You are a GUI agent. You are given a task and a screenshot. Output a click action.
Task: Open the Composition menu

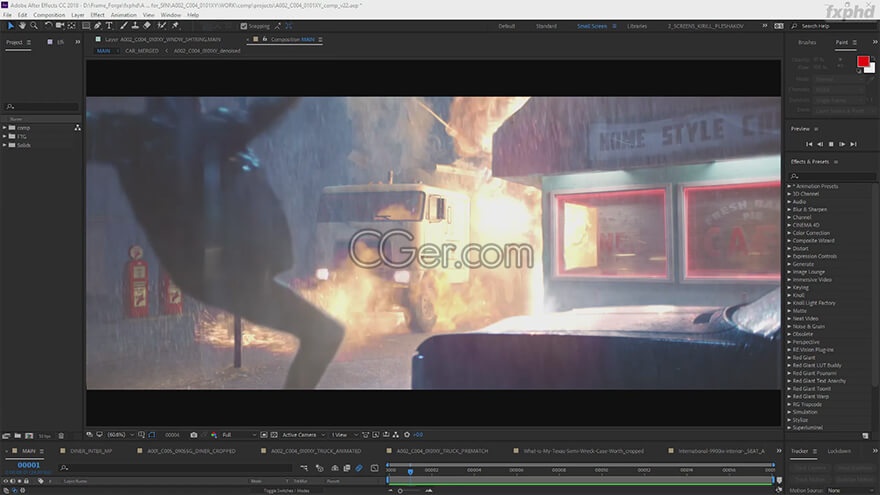pyautogui.click(x=49, y=15)
